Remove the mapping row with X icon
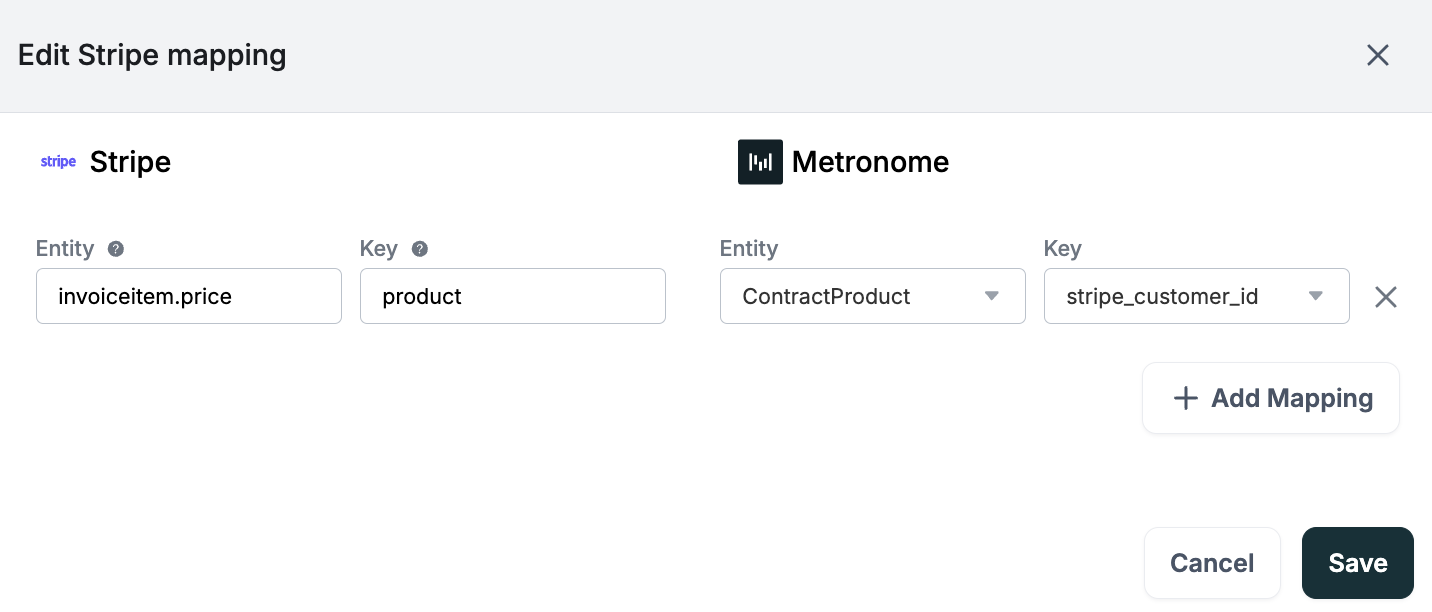This screenshot has width=1432, height=612. click(1385, 297)
